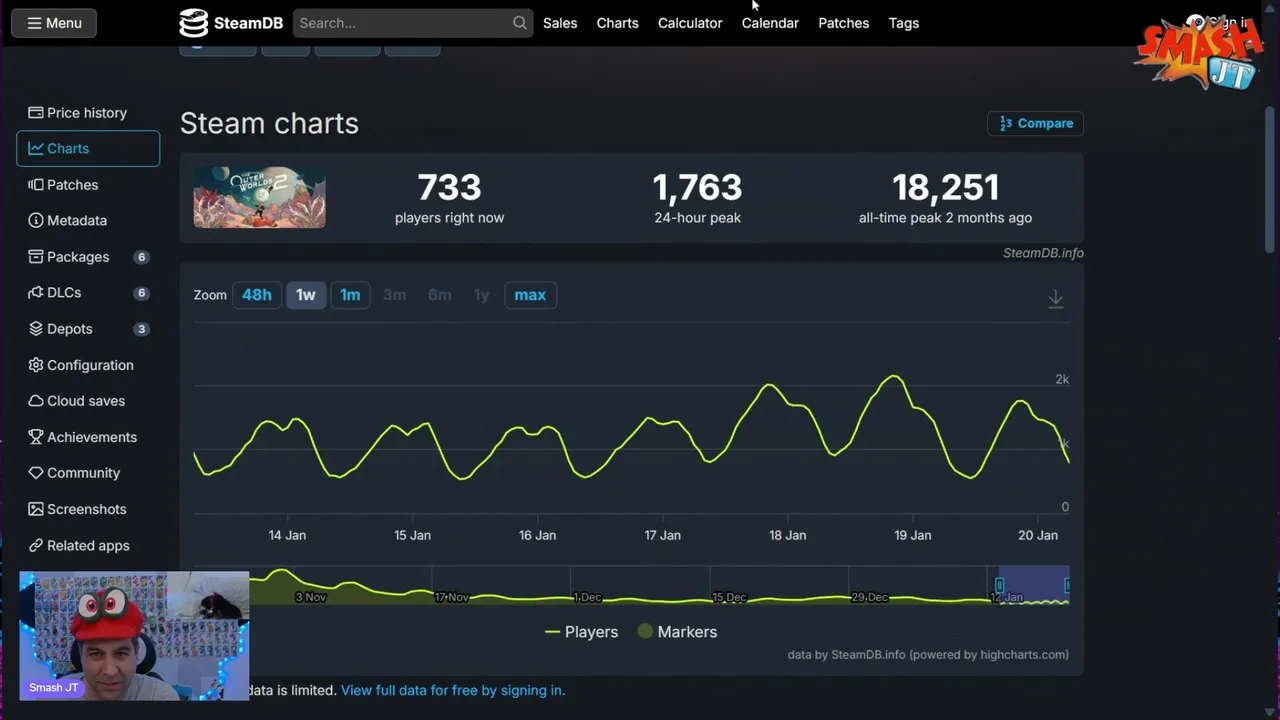Open the Tags navigation item
The image size is (1280, 720).
coord(903,23)
